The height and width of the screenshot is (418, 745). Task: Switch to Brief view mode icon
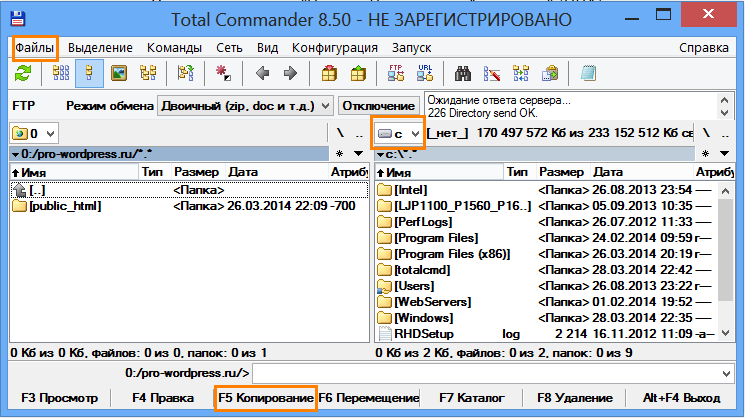click(x=61, y=74)
